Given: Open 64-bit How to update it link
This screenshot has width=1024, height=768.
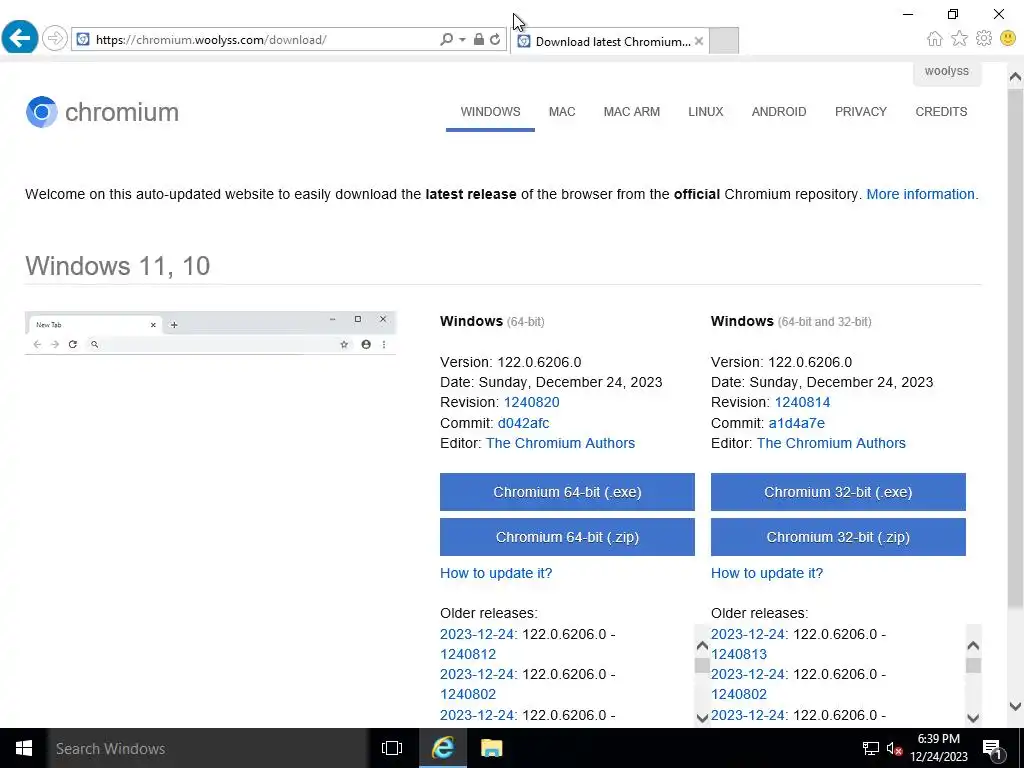Looking at the screenshot, I should pos(496,573).
